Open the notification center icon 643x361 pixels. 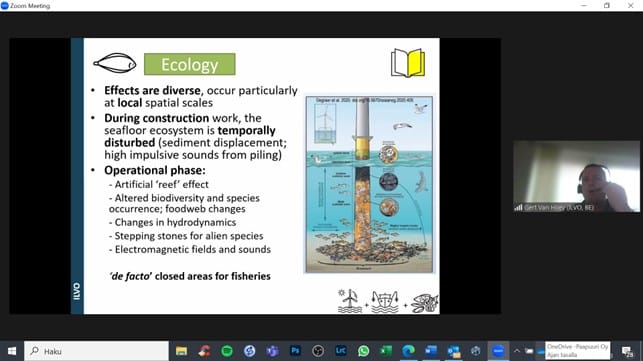(627, 352)
